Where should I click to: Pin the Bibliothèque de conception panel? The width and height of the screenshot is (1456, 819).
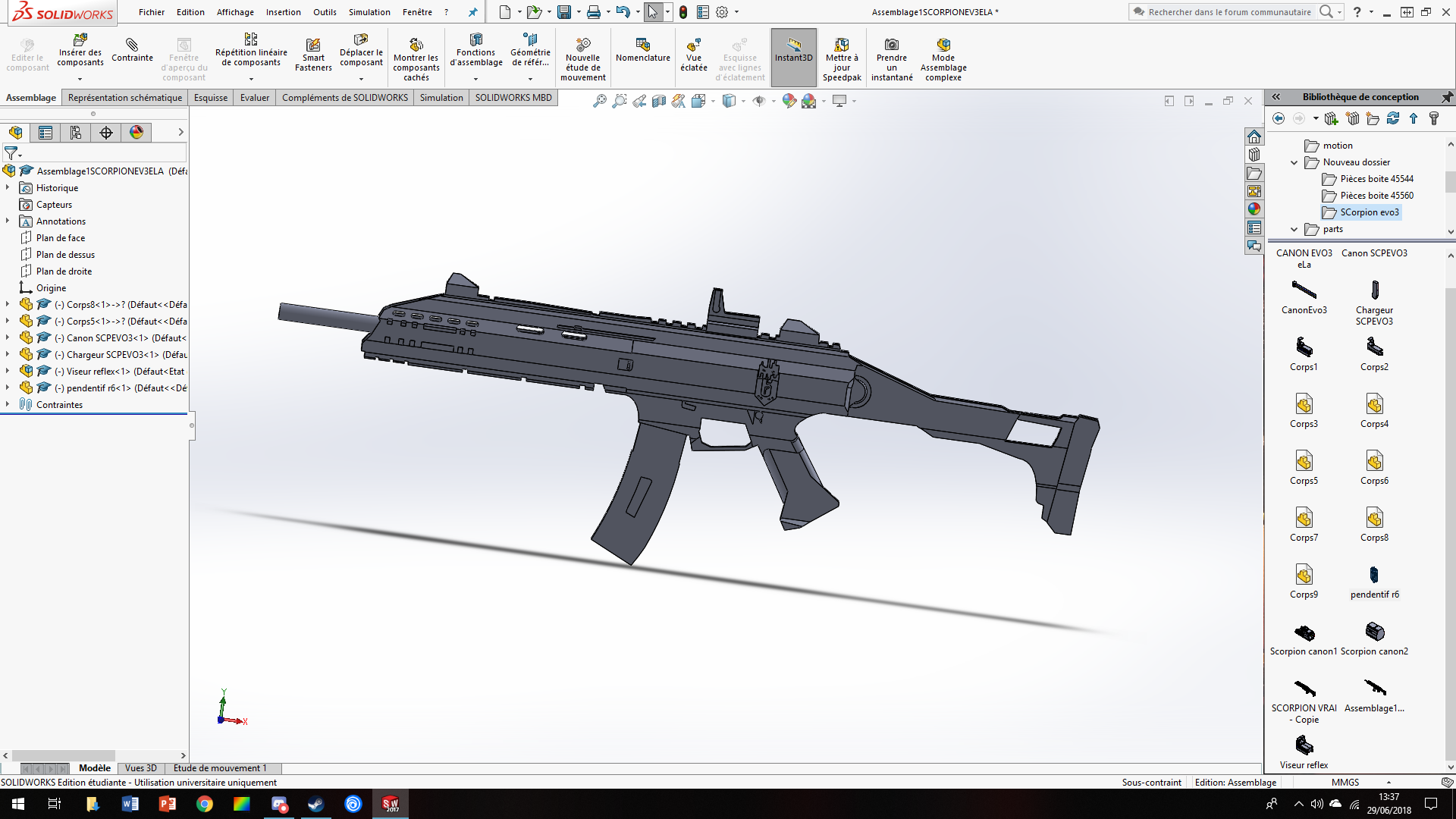(1447, 97)
